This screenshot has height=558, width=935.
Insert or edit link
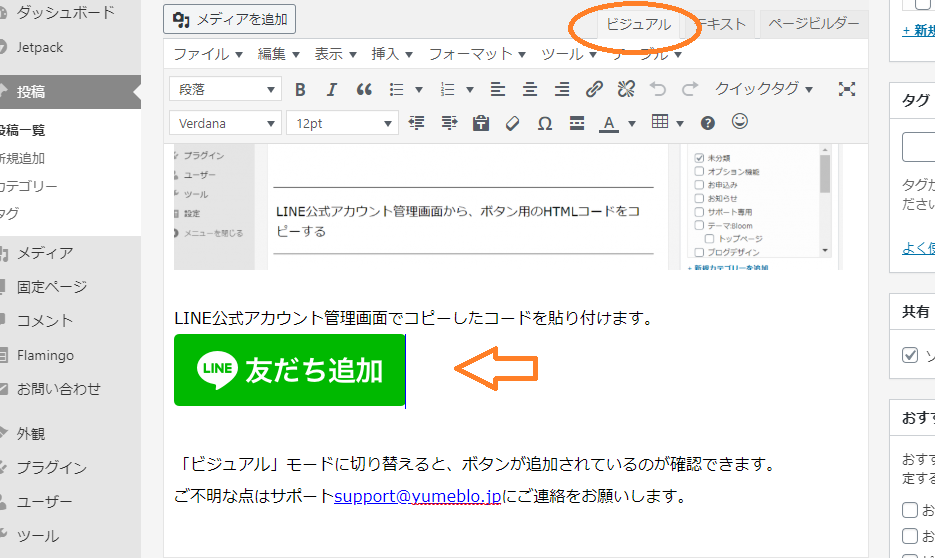594,89
